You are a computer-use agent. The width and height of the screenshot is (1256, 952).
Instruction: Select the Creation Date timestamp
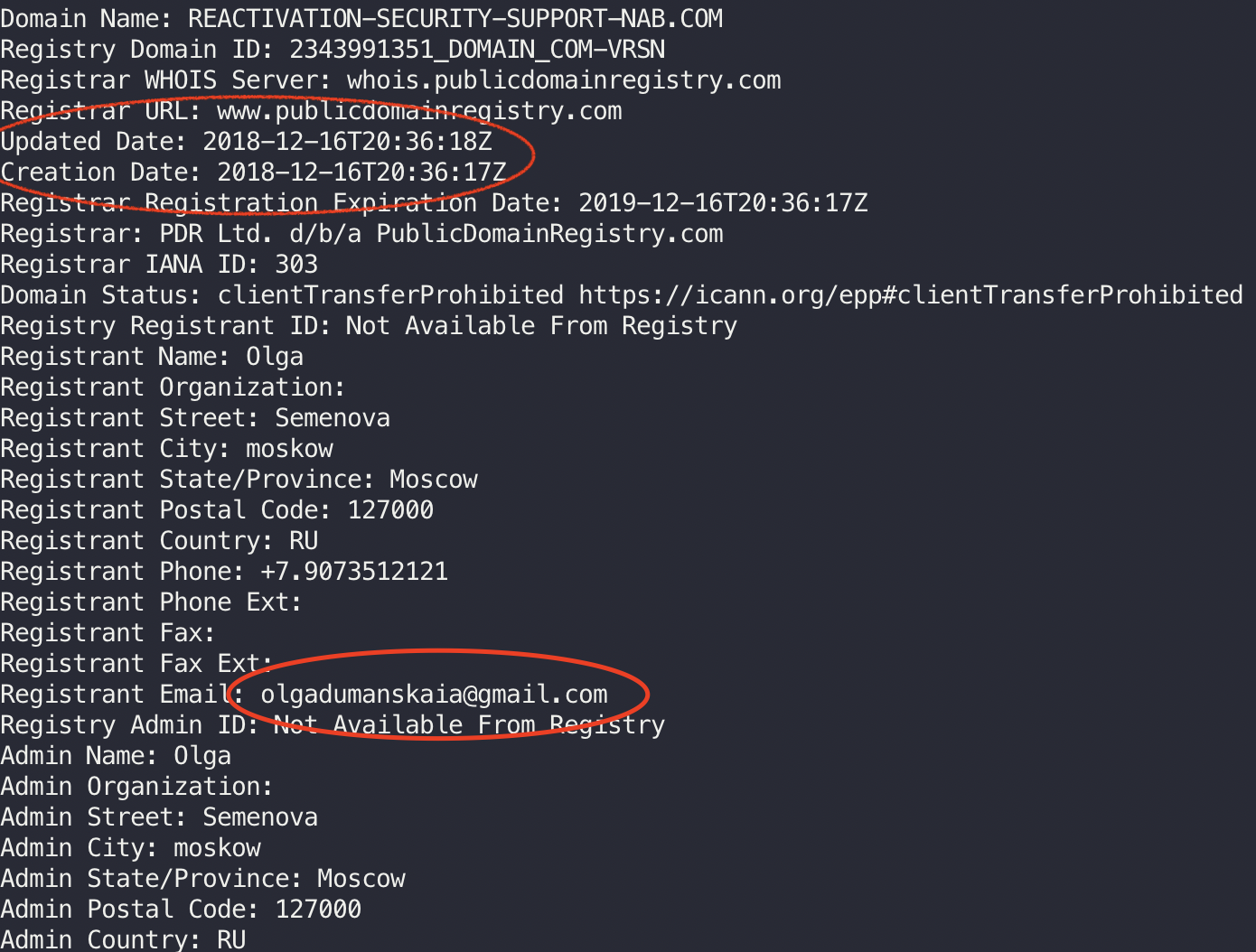(x=361, y=173)
